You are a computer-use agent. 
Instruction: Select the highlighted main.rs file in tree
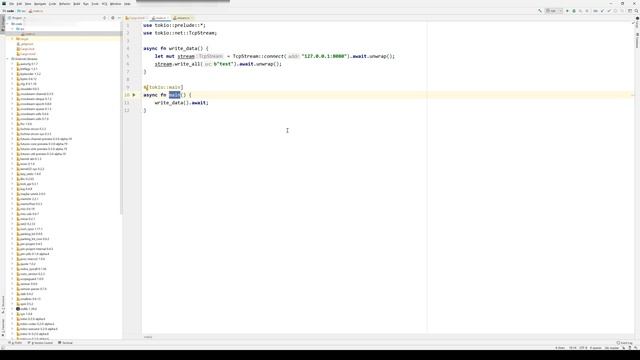tap(28, 34)
